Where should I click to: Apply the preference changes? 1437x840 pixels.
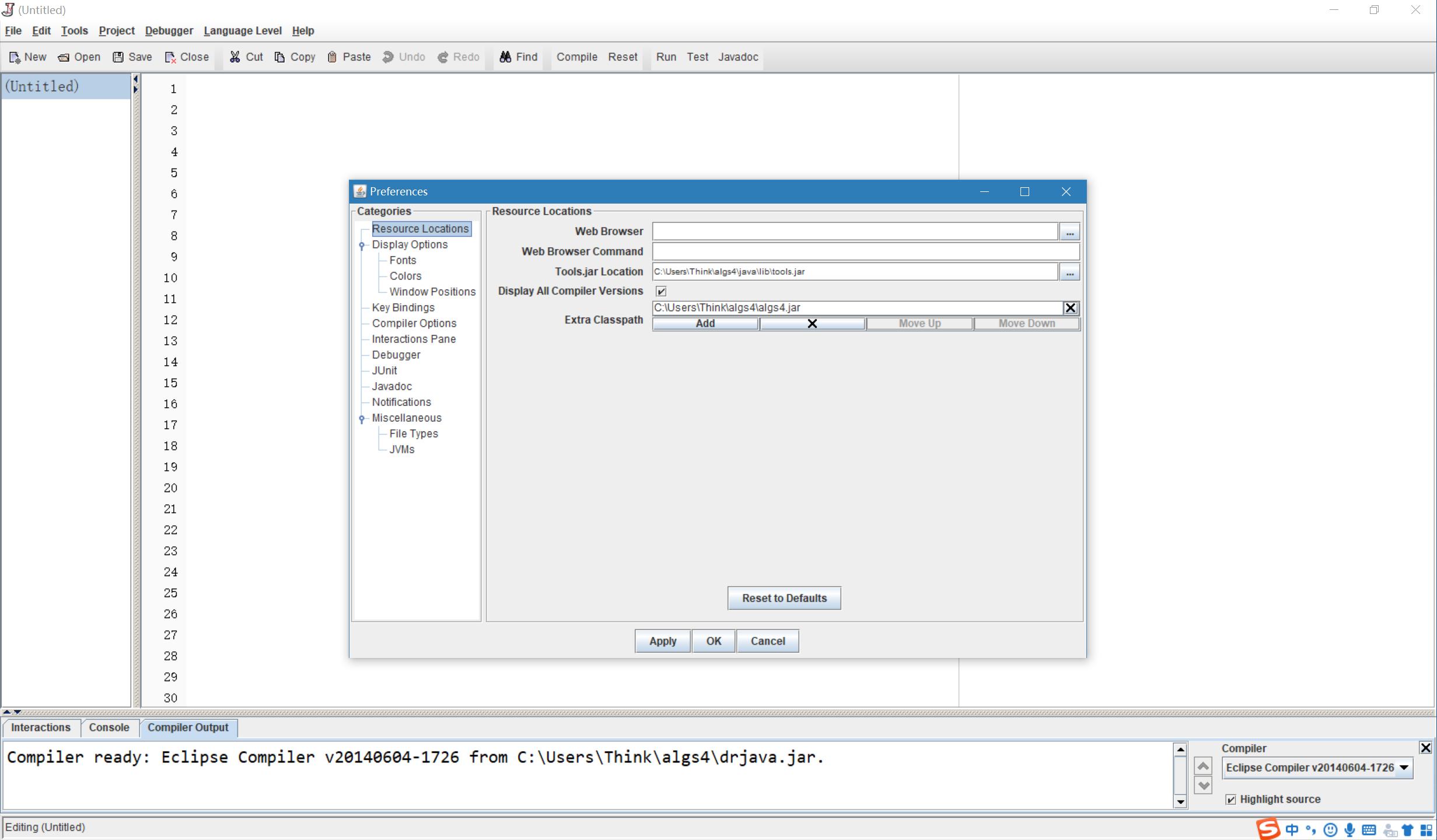(x=662, y=640)
